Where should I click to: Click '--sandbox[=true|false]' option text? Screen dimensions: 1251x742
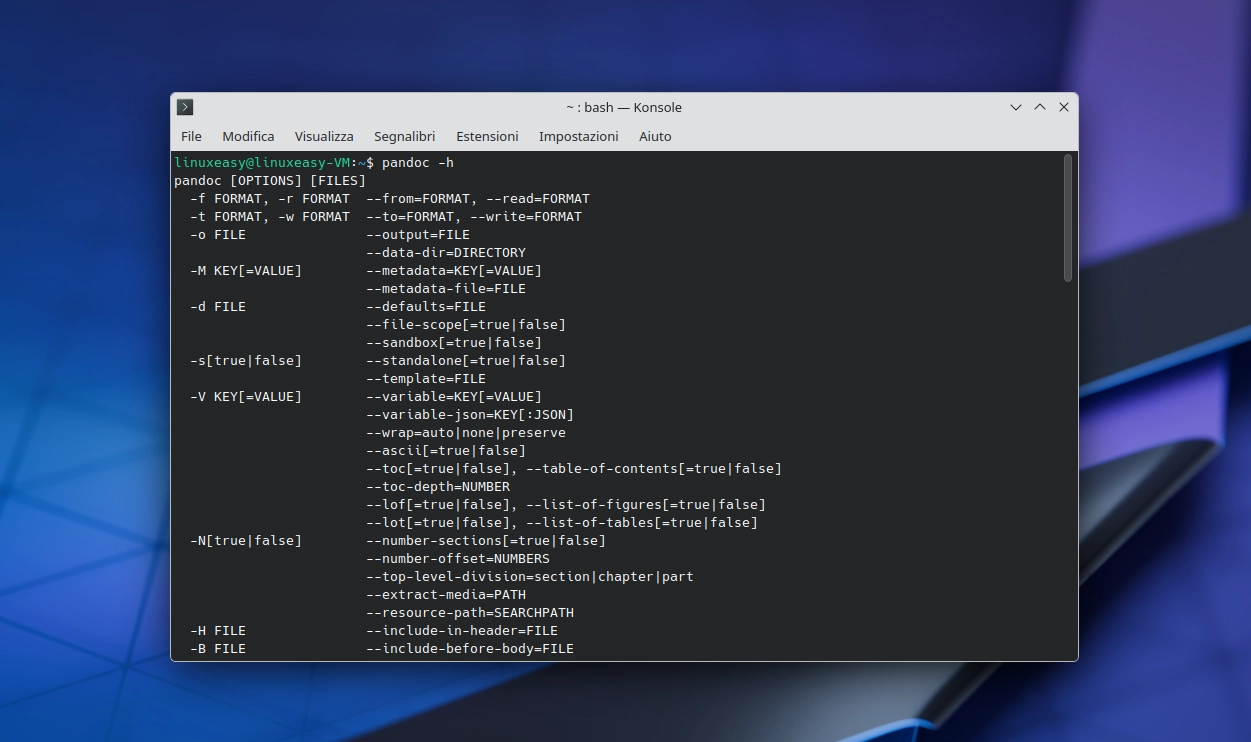pyautogui.click(x=454, y=342)
